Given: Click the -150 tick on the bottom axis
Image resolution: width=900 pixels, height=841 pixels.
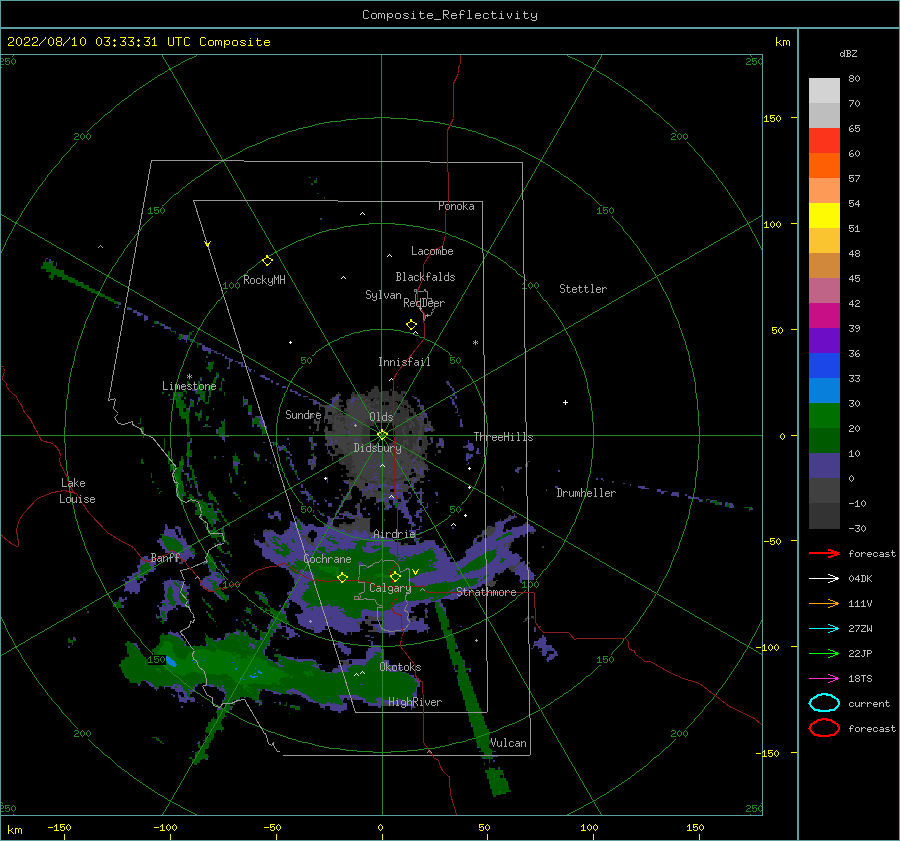Looking at the screenshot, I should click(x=59, y=827).
